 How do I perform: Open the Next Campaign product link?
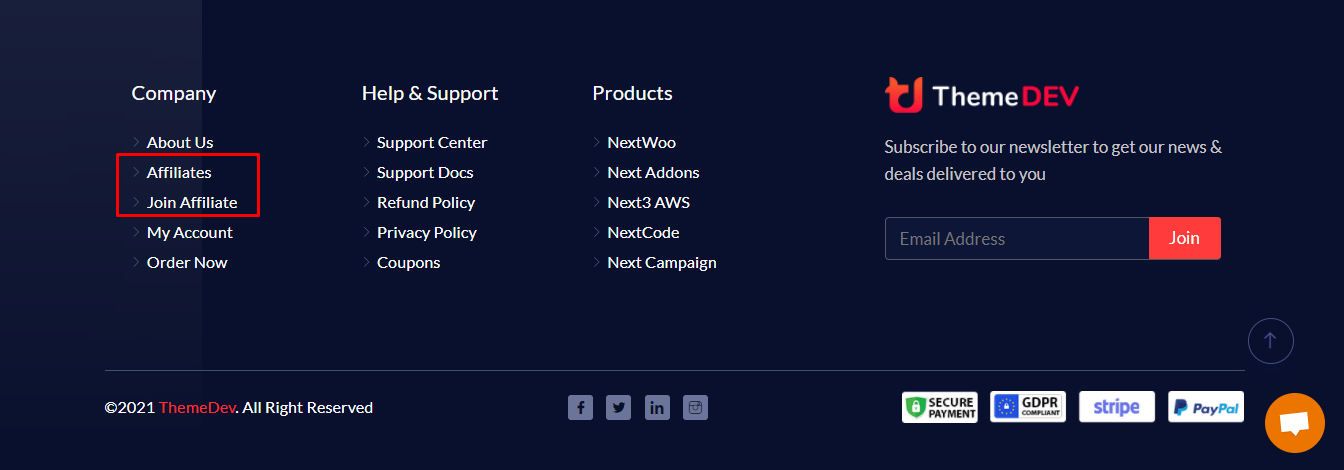pos(662,262)
